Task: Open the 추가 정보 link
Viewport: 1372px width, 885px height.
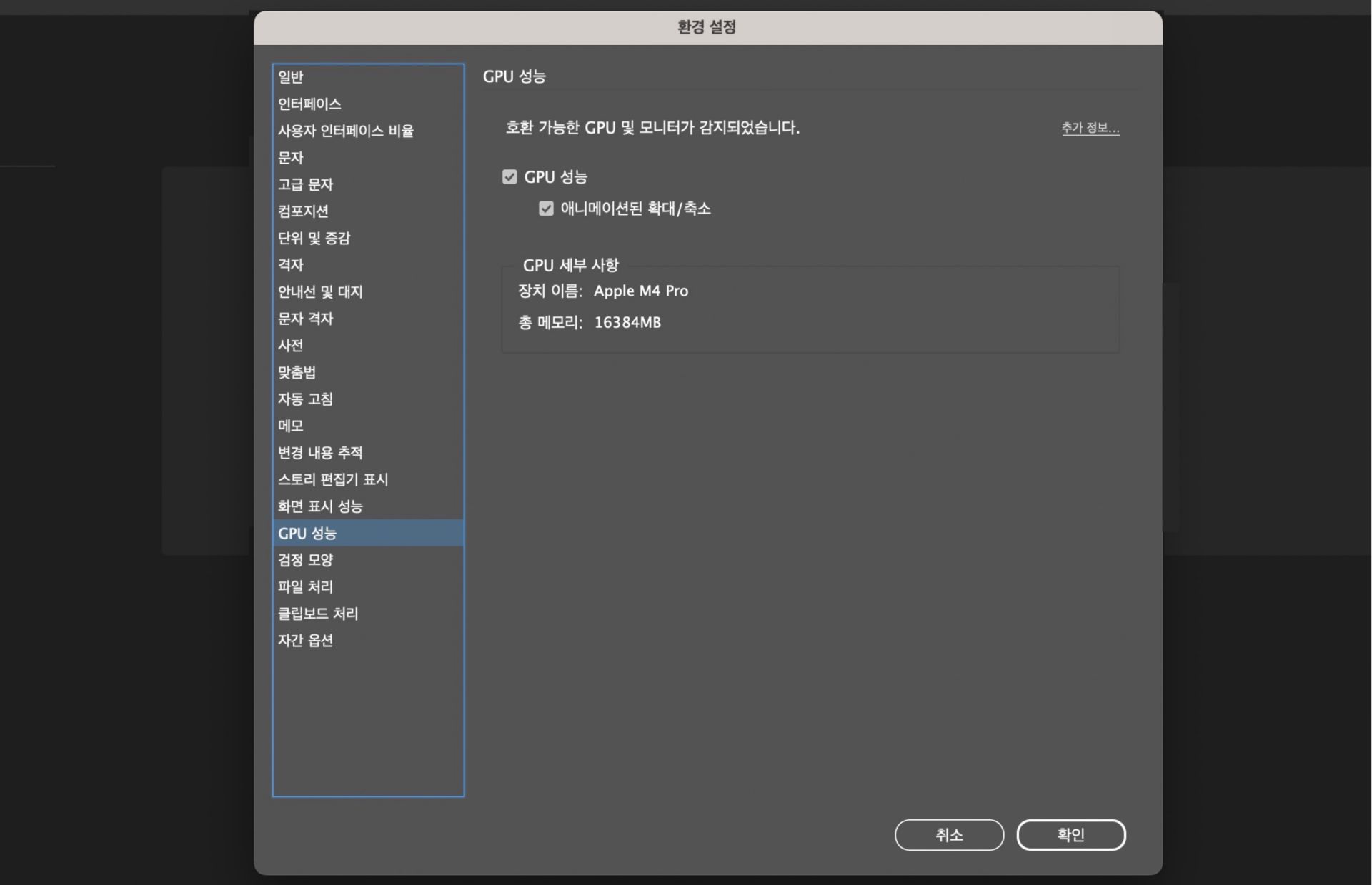Action: pos(1090,128)
